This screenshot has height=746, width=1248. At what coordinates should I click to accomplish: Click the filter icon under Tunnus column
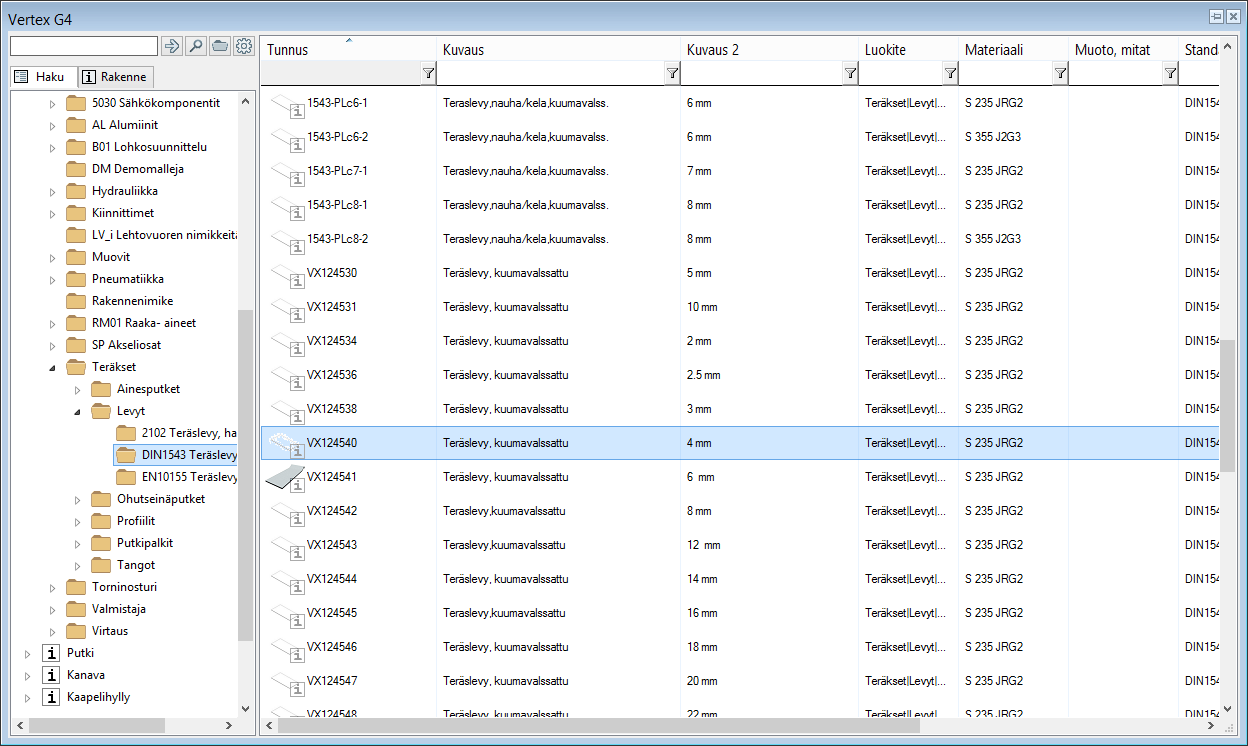point(428,73)
